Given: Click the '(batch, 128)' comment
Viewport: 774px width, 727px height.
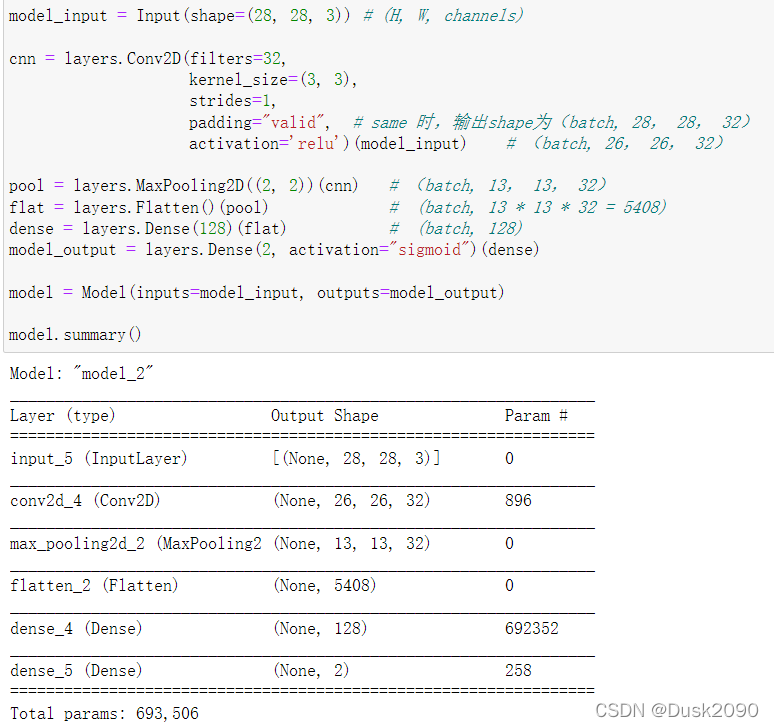Looking at the screenshot, I should tap(456, 229).
